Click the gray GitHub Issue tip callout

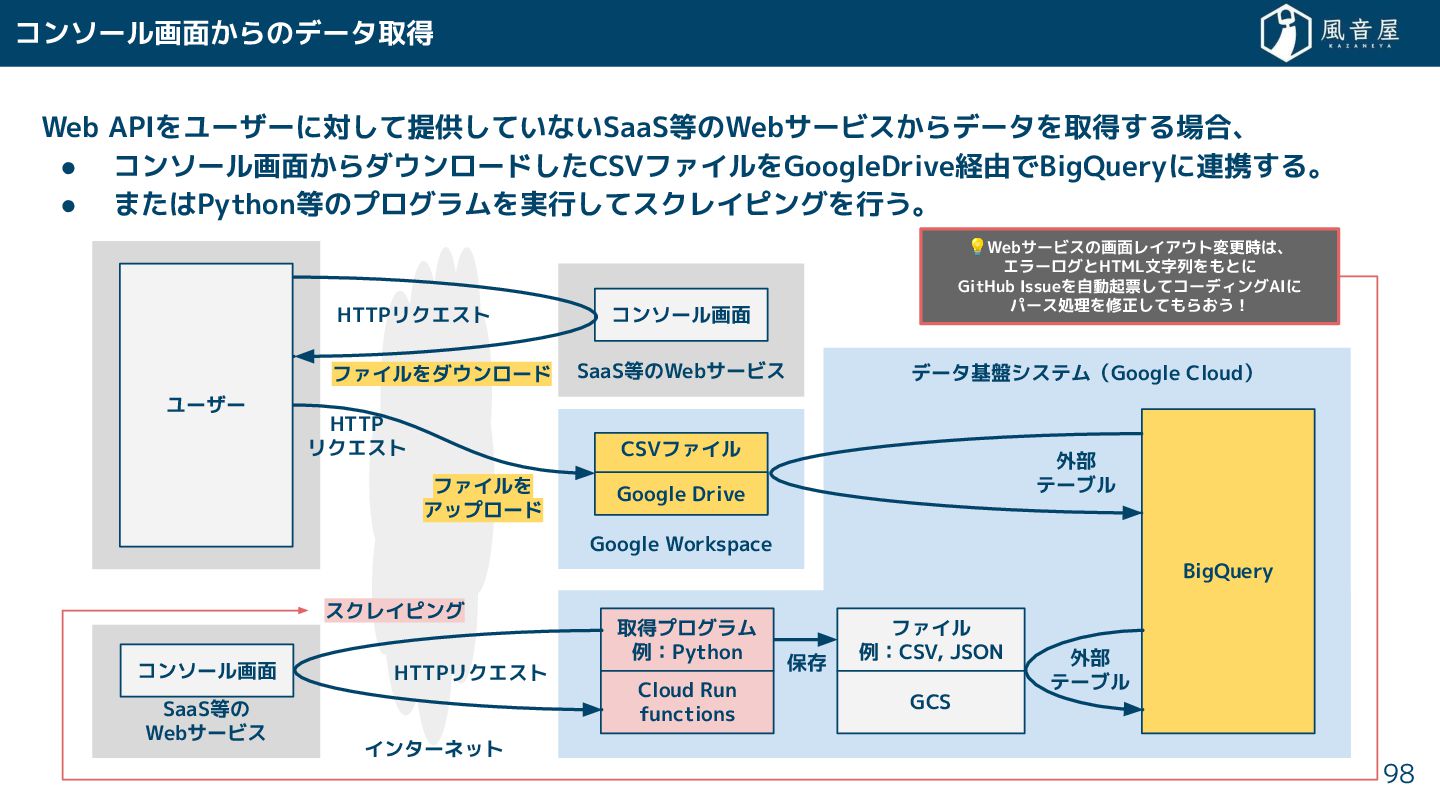pyautogui.click(x=1129, y=276)
